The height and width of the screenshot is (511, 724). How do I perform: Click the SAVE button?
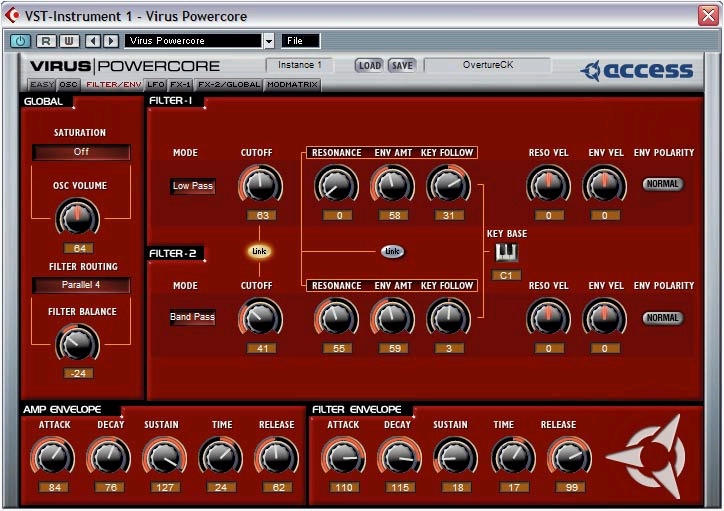[x=402, y=66]
